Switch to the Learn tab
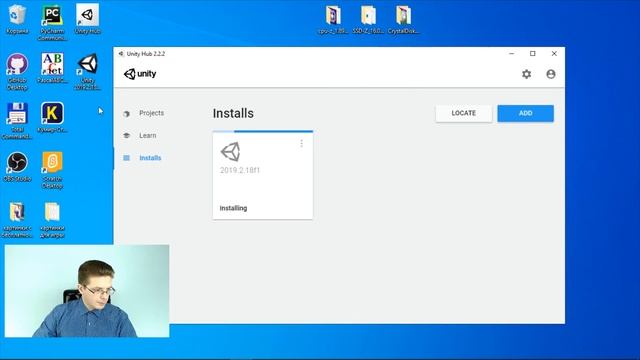The width and height of the screenshot is (640, 360). click(147, 136)
